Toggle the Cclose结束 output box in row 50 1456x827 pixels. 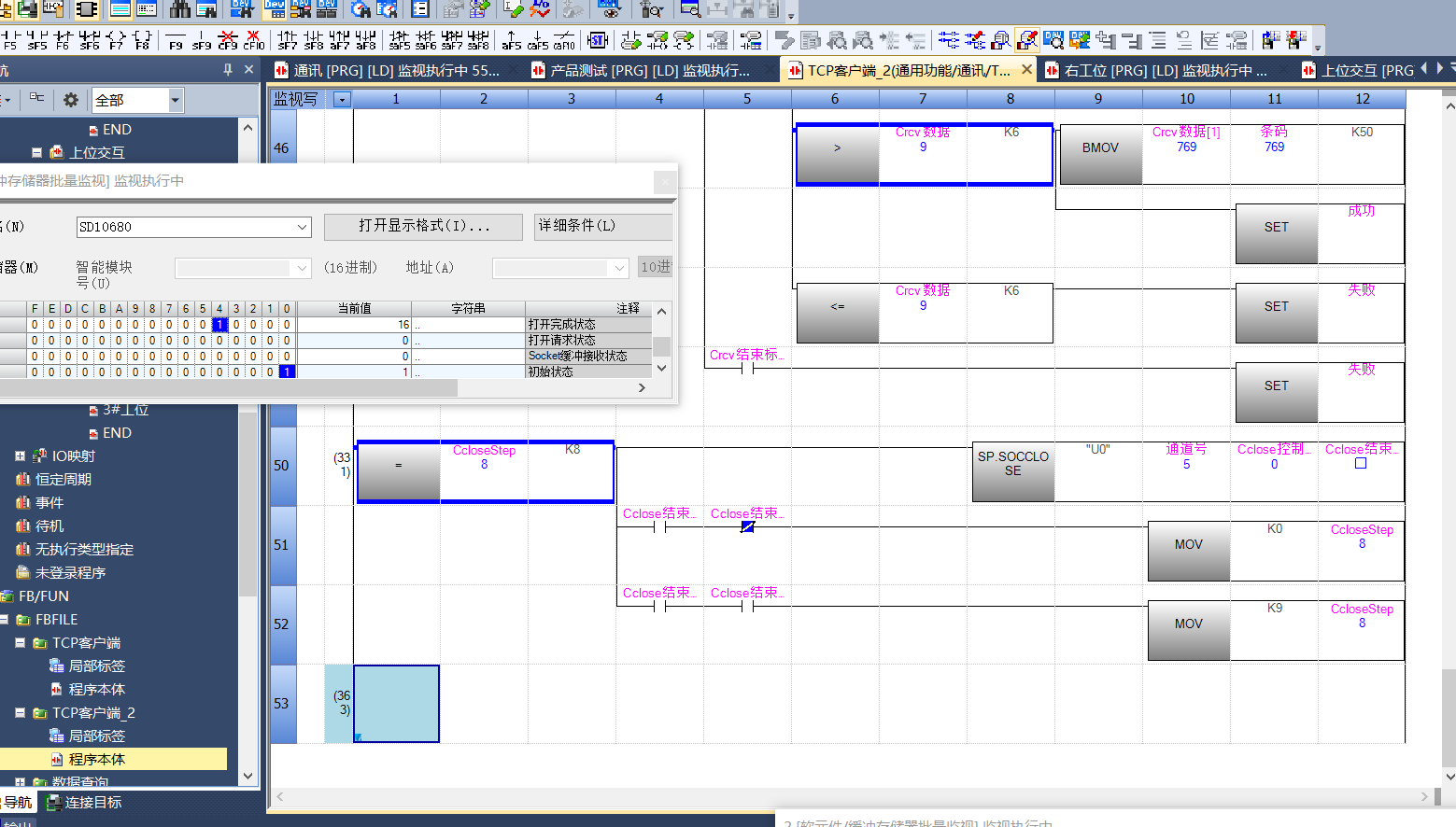tap(1361, 464)
